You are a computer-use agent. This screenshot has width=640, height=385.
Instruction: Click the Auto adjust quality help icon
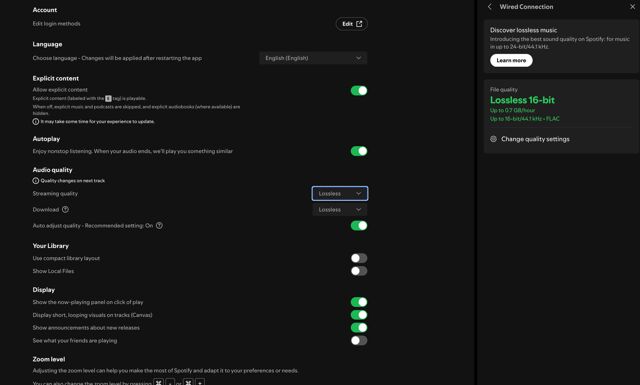tap(159, 225)
